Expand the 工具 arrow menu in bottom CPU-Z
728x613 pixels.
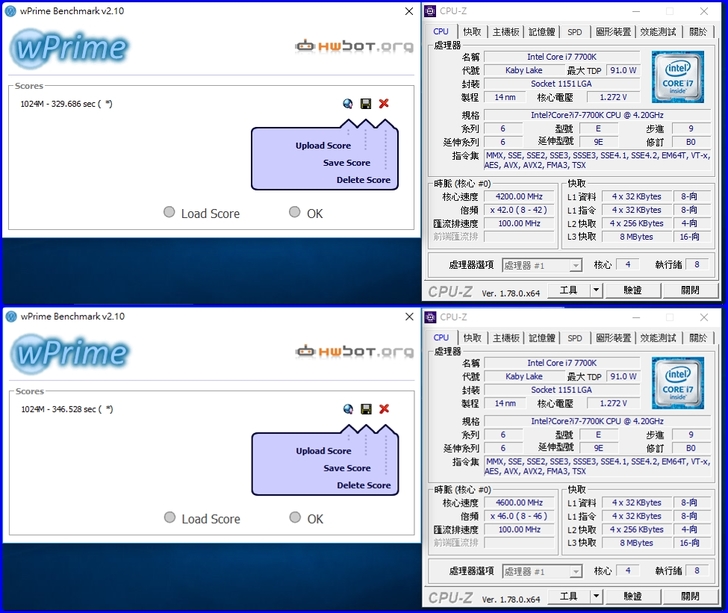coord(596,596)
